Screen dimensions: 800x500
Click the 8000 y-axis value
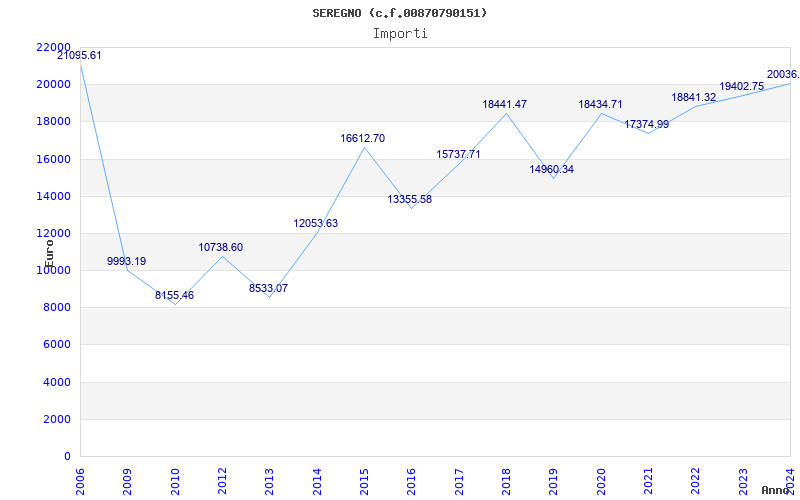point(56,307)
